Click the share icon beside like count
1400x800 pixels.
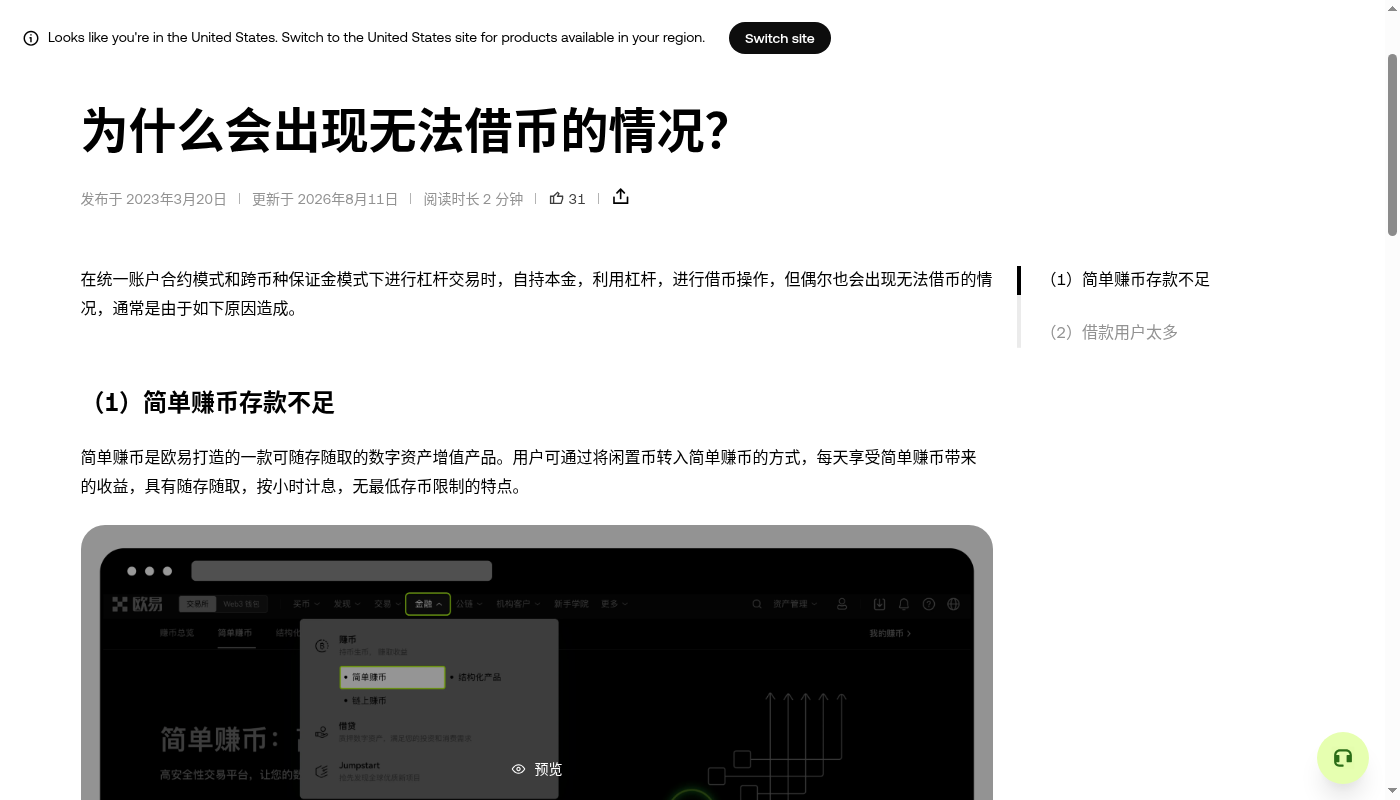click(621, 196)
